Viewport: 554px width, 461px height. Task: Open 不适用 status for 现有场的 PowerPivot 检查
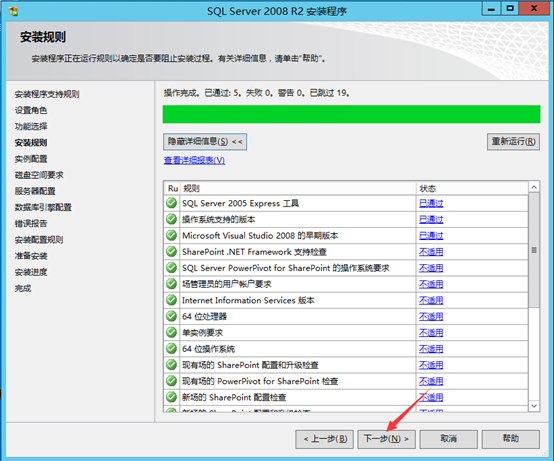pyautogui.click(x=431, y=381)
